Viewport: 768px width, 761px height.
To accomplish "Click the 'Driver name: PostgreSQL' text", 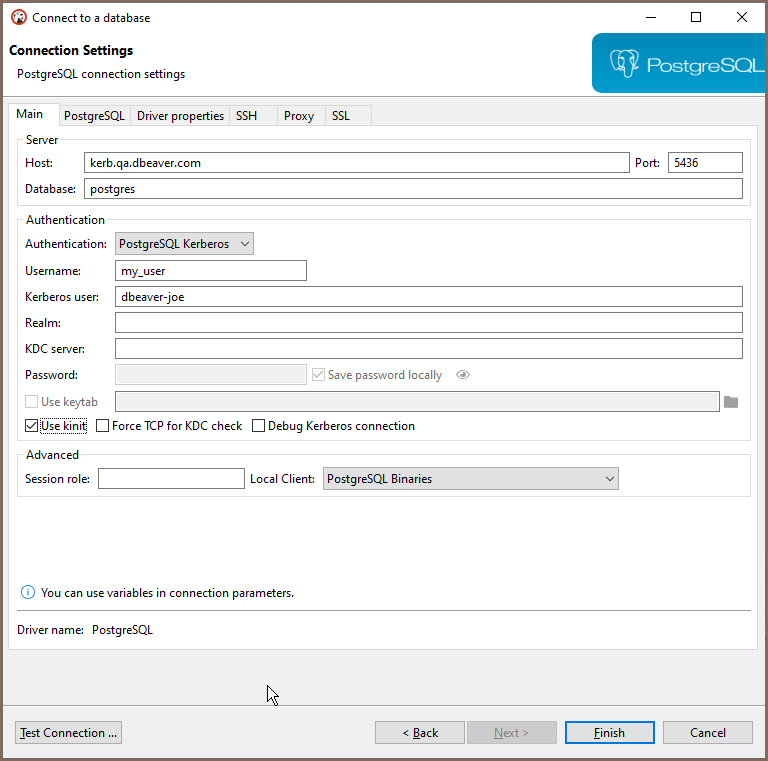I will pos(85,630).
